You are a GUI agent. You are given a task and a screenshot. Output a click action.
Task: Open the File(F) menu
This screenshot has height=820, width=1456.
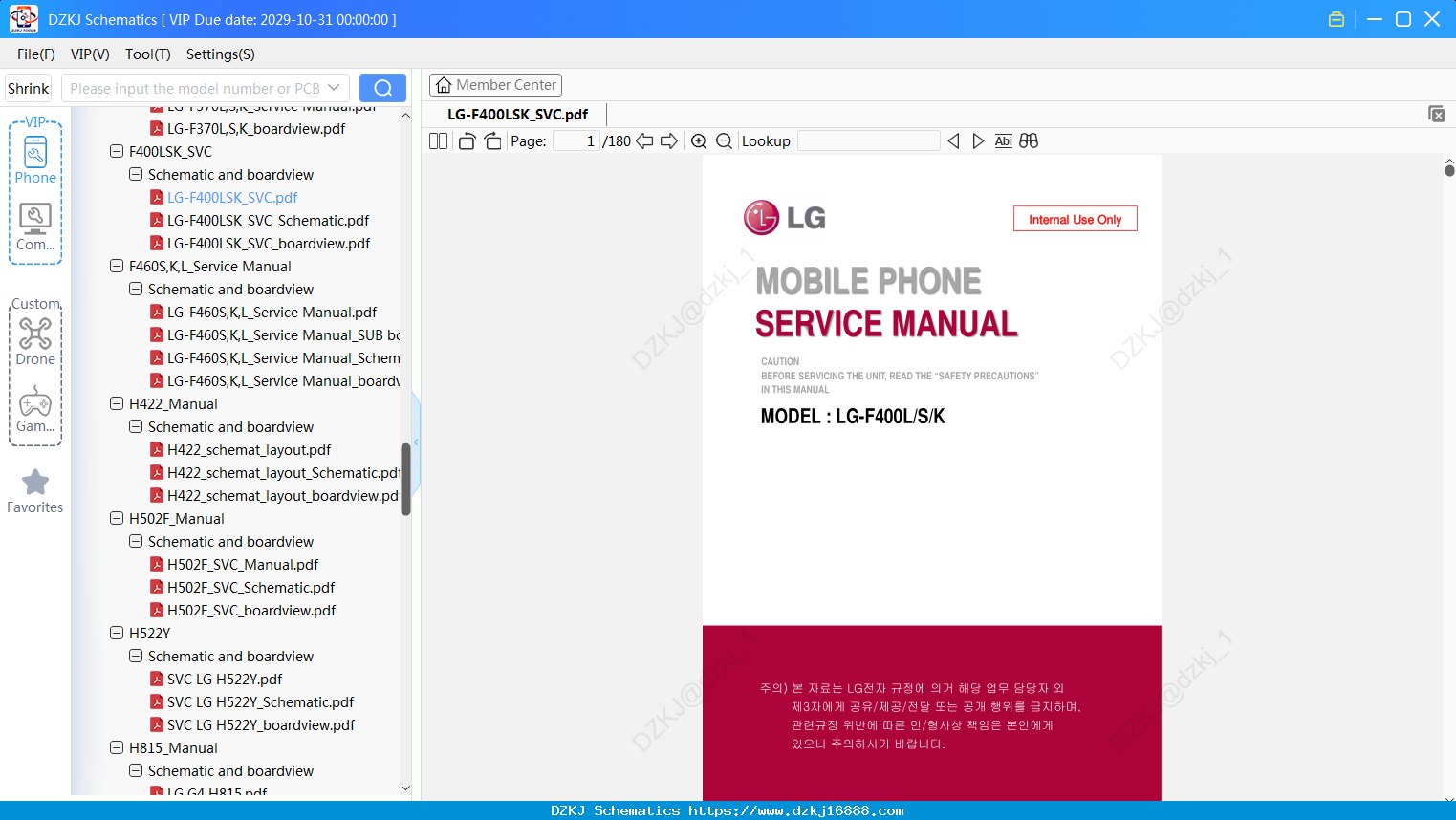click(36, 54)
